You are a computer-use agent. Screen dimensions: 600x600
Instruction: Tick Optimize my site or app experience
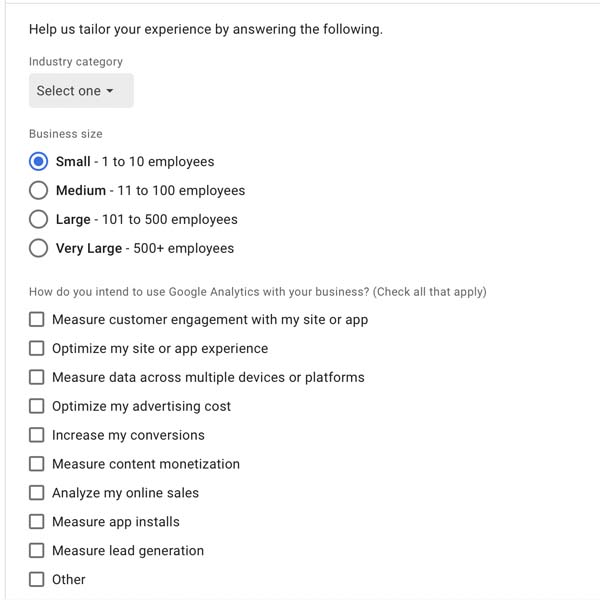[36, 348]
